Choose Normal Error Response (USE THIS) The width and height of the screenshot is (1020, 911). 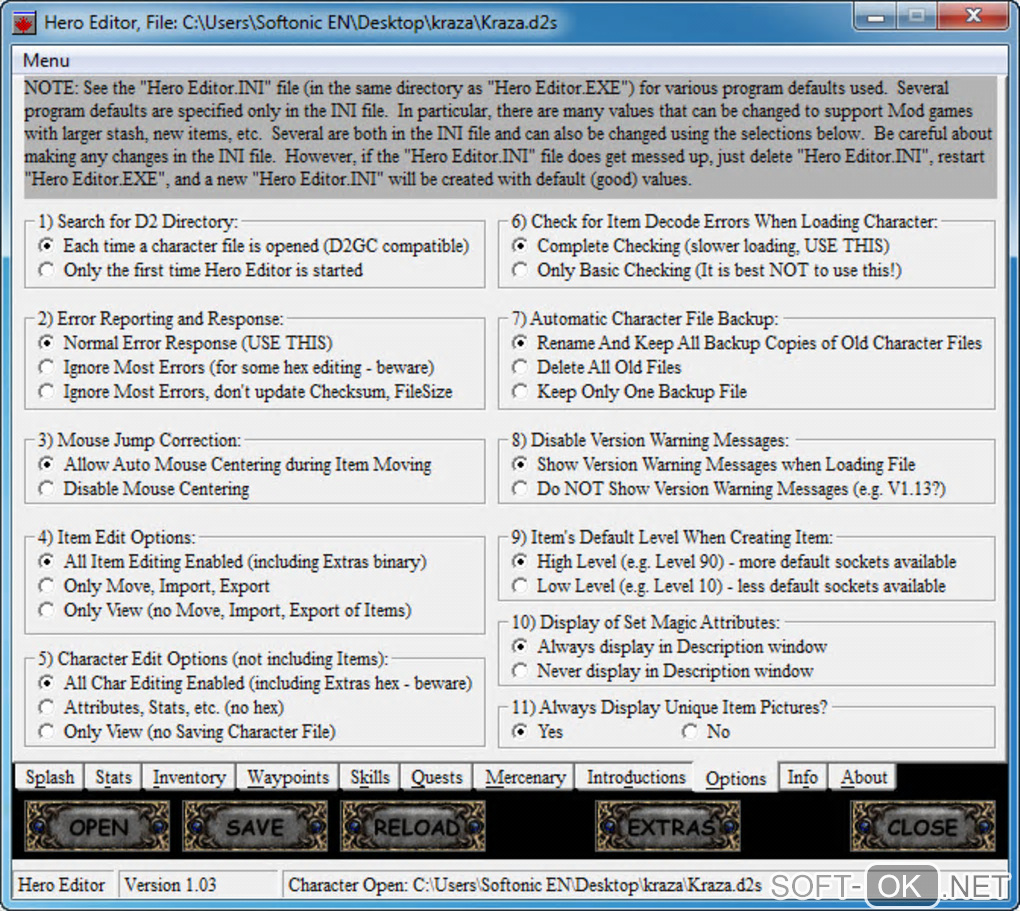[x=185, y=343]
